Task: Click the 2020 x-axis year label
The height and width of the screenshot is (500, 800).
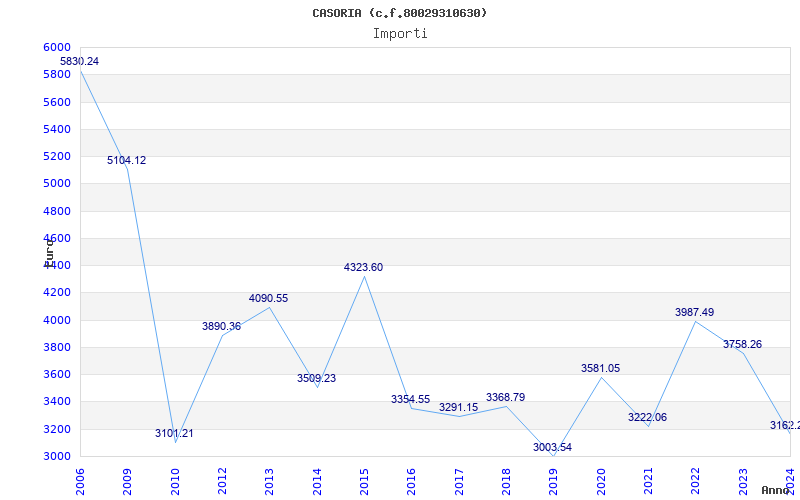Action: pos(601,482)
